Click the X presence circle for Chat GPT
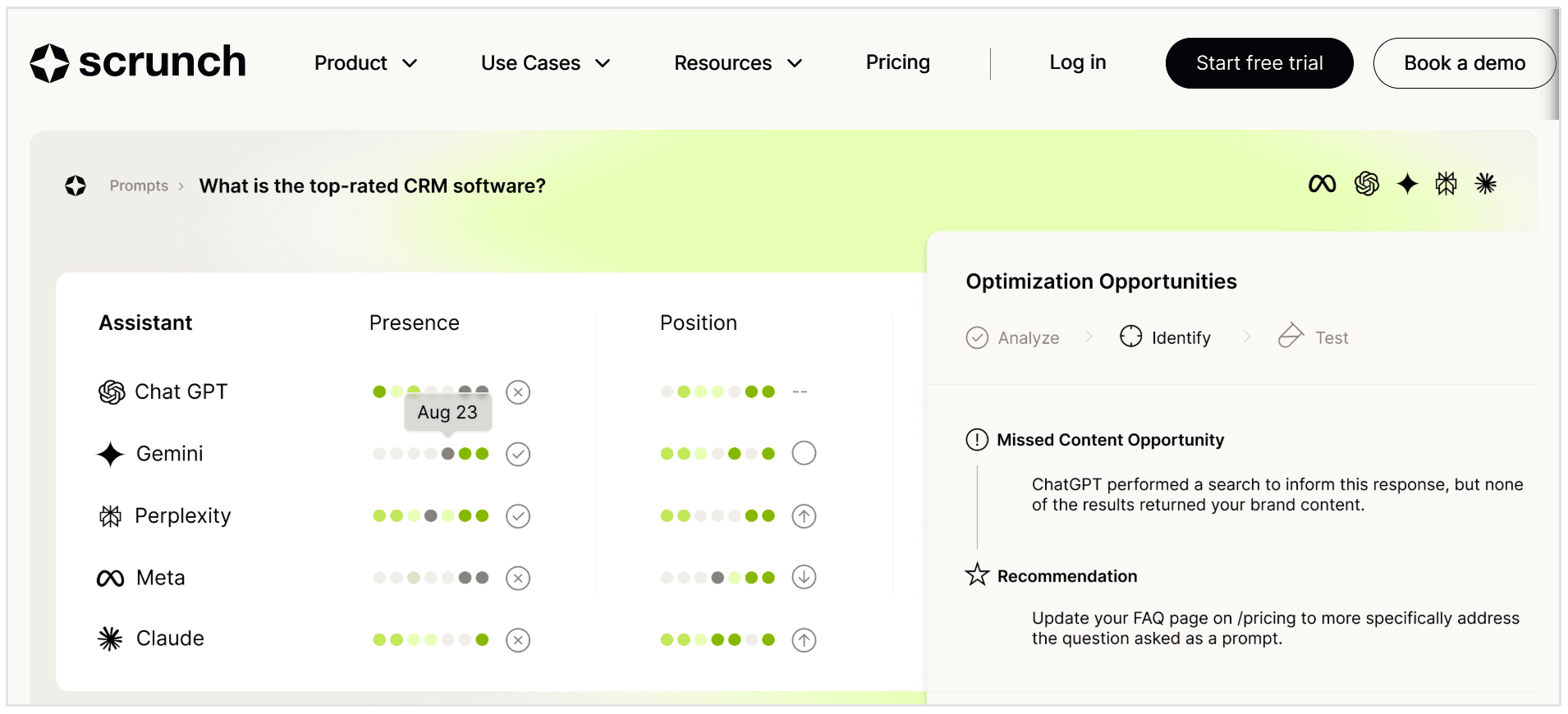 pos(518,392)
